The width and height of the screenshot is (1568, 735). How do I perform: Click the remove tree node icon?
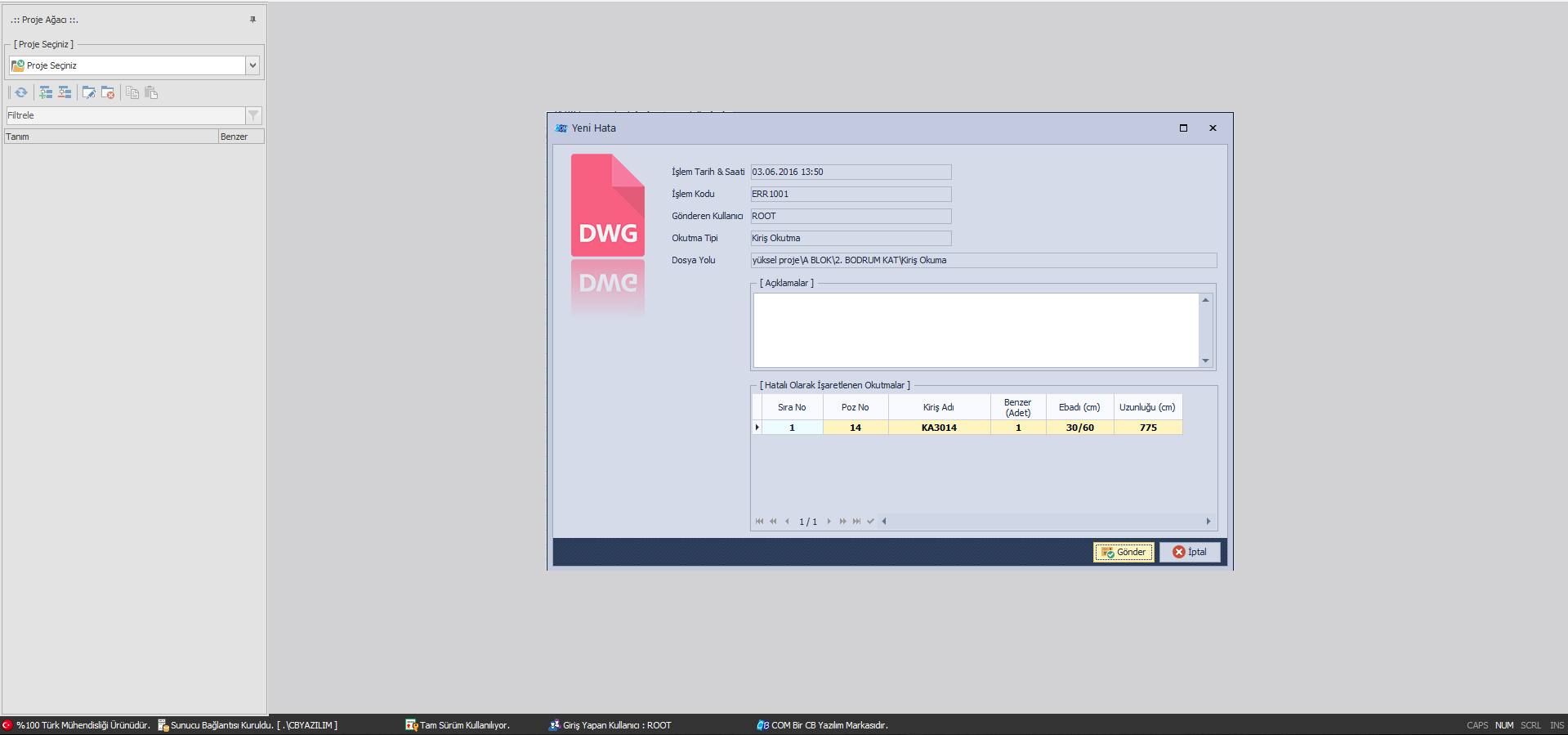[x=65, y=92]
